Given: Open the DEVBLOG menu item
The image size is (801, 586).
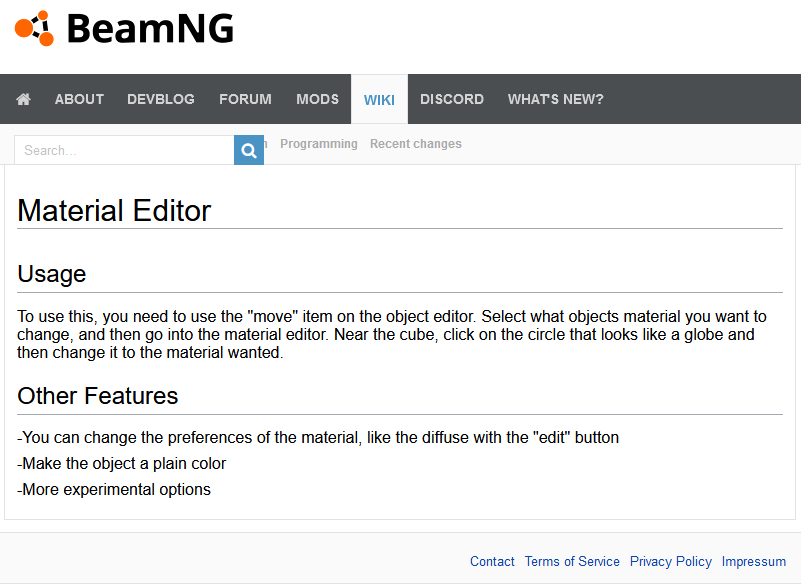Looking at the screenshot, I should 161,99.
